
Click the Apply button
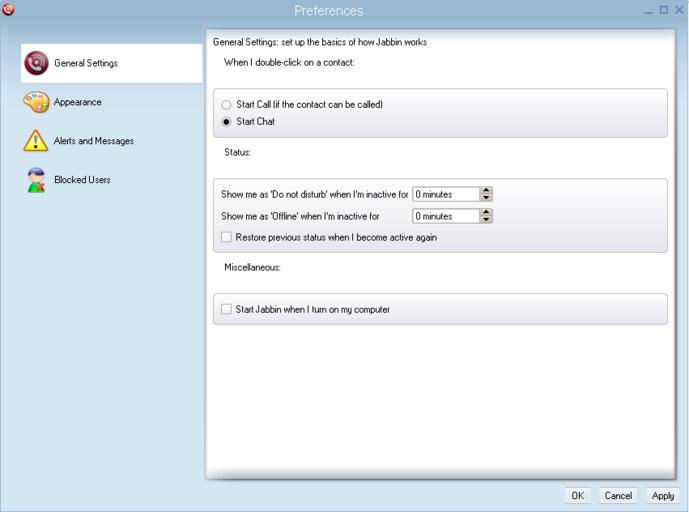(x=662, y=496)
